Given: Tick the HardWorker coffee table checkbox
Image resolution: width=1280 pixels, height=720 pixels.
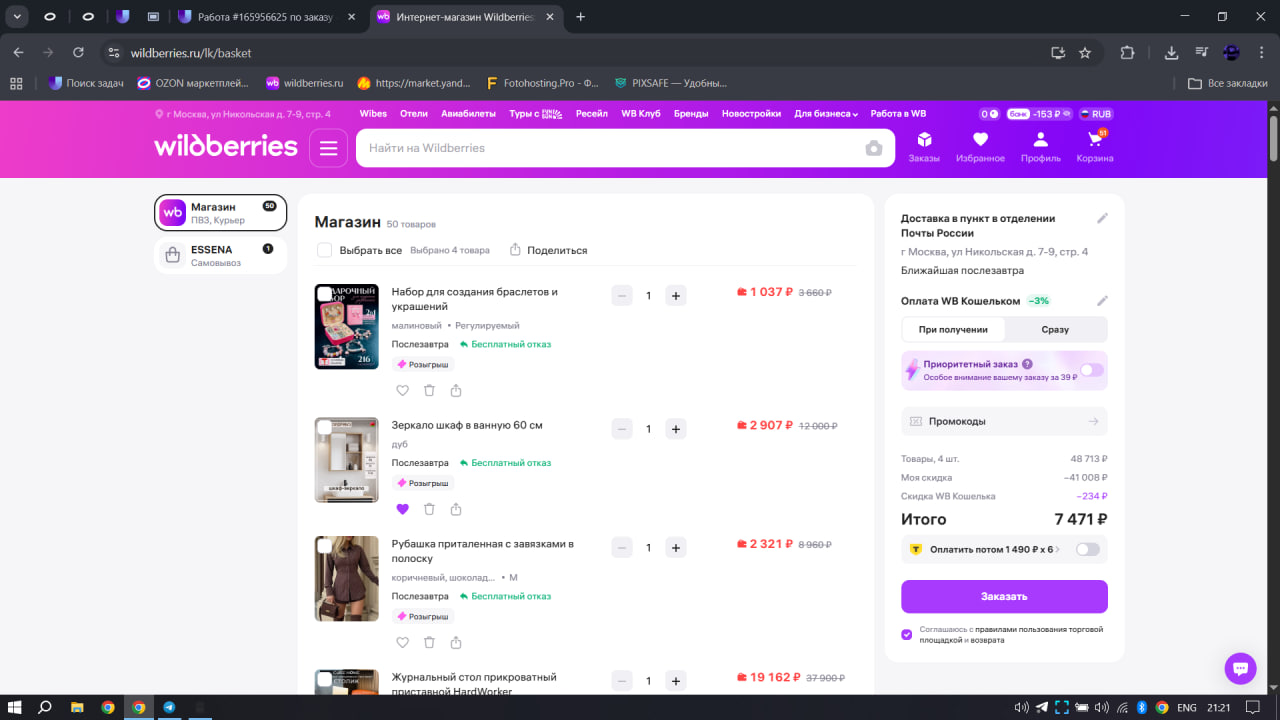Looking at the screenshot, I should (324, 680).
